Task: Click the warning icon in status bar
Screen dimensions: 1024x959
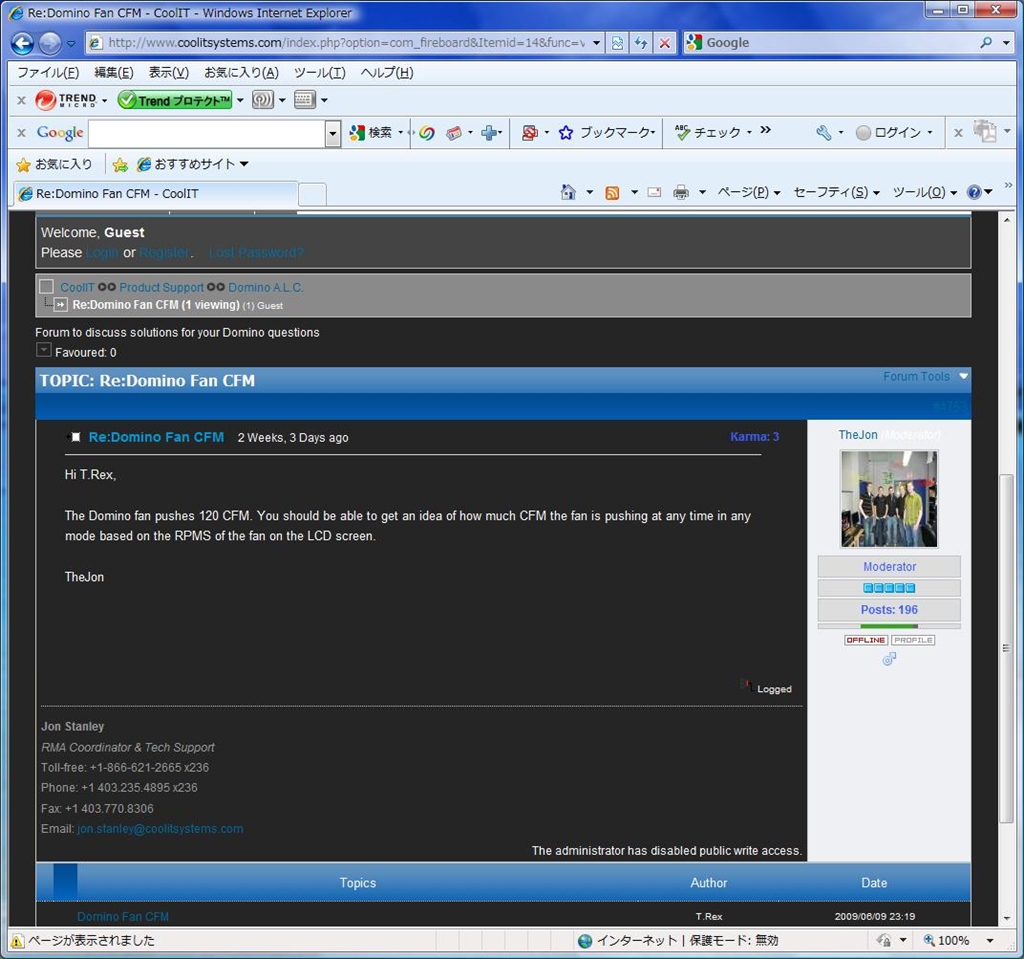Action: [17, 941]
